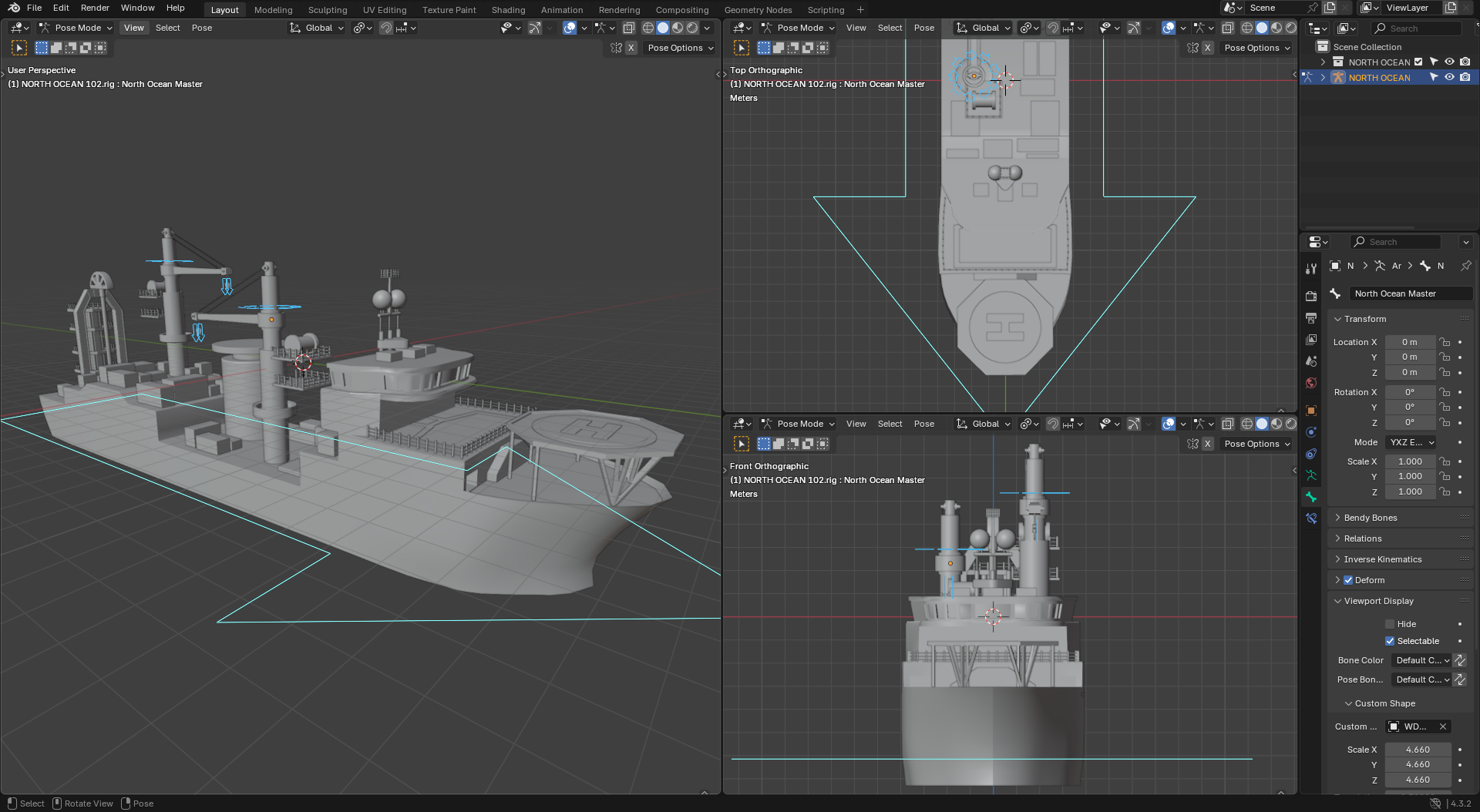Open the Render menu
The height and width of the screenshot is (812, 1480).
click(95, 8)
